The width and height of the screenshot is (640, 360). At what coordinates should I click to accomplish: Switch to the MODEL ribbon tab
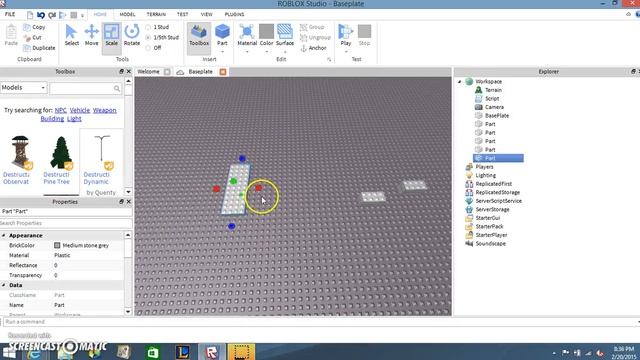coord(127,14)
